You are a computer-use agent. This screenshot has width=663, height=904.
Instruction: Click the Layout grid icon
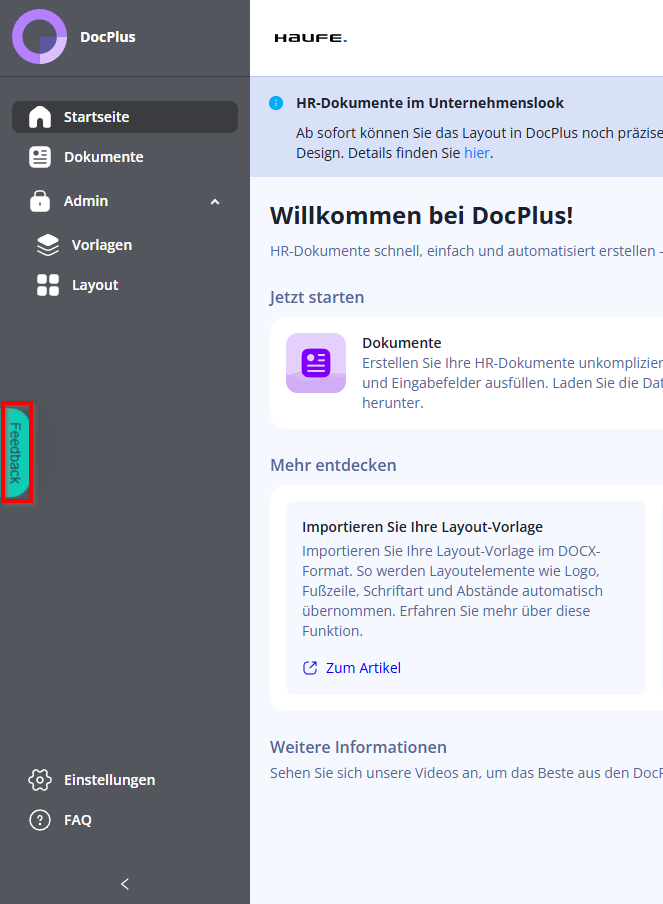[48, 285]
